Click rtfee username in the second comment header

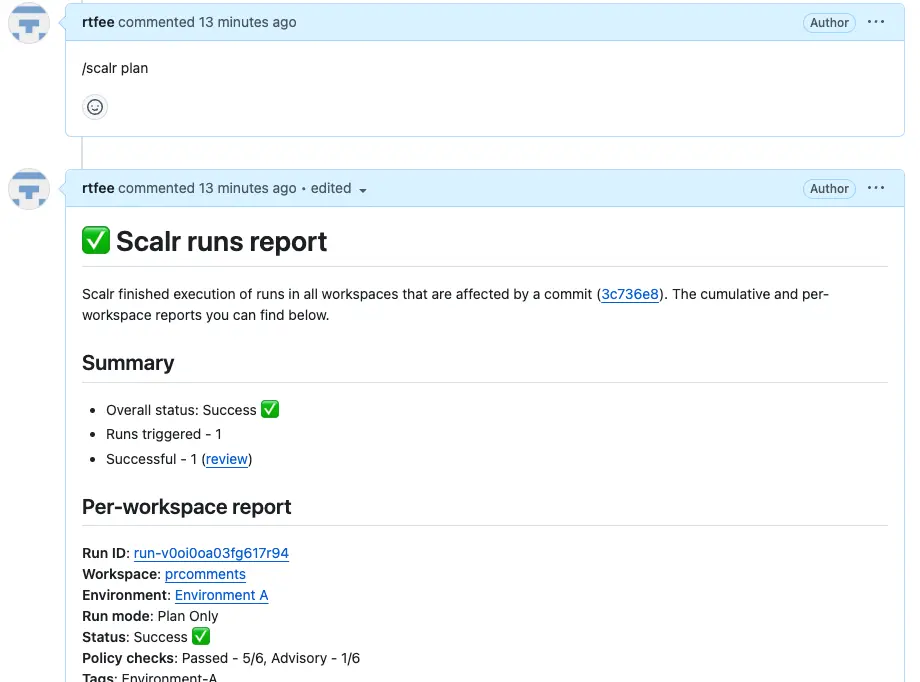point(98,188)
